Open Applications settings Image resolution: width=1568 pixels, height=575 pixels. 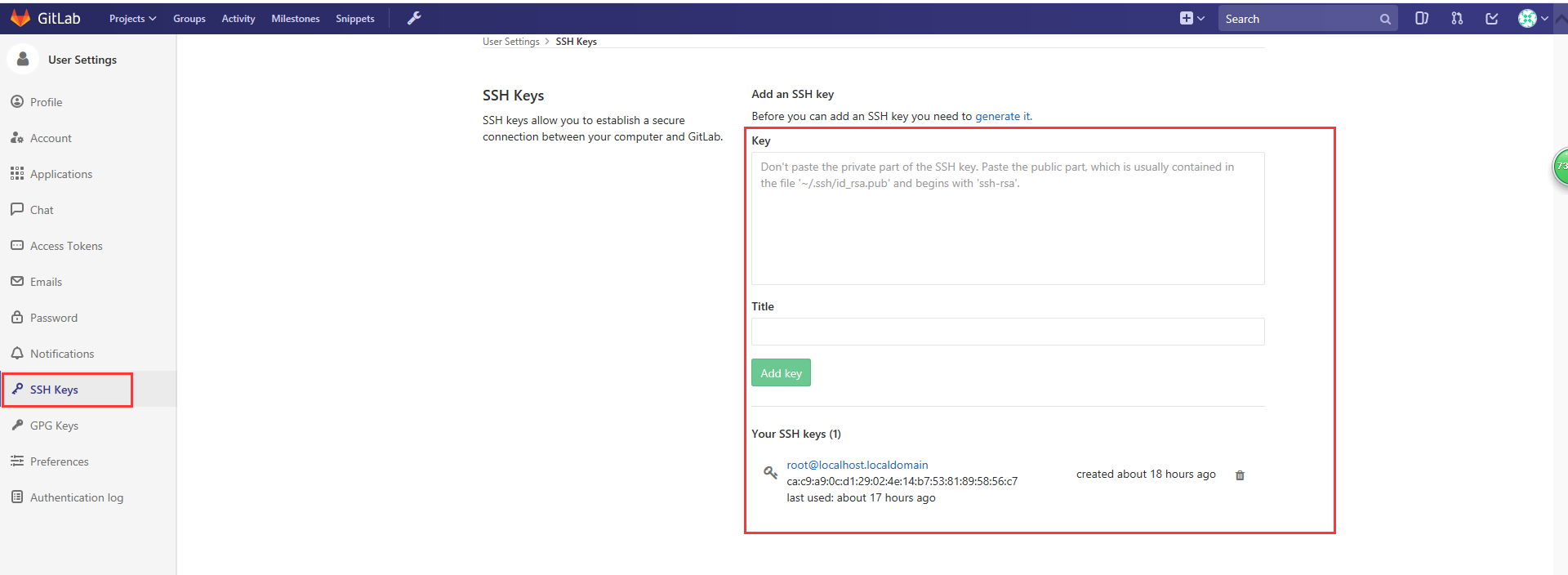coord(61,174)
